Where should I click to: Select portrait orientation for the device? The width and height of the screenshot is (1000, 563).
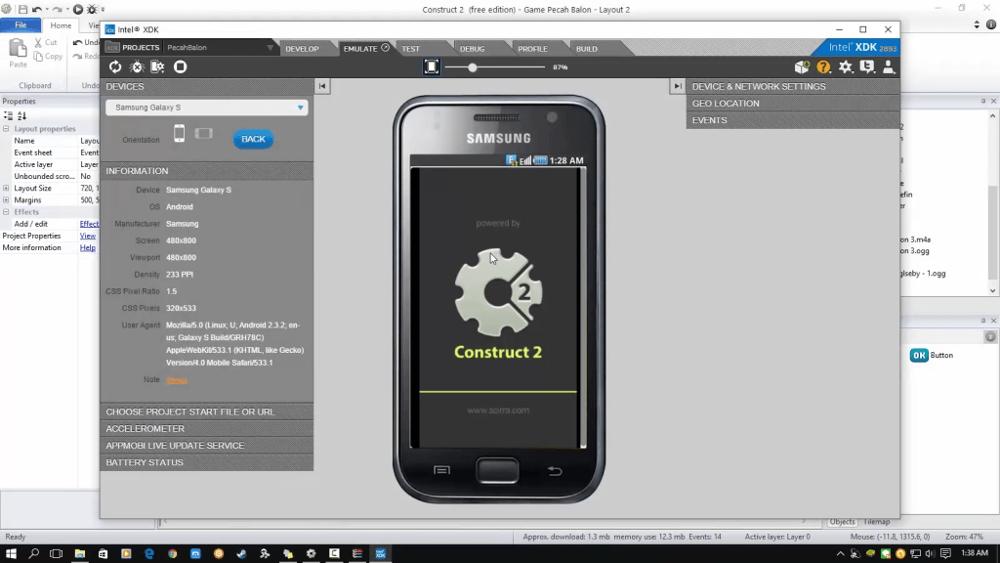[x=179, y=133]
